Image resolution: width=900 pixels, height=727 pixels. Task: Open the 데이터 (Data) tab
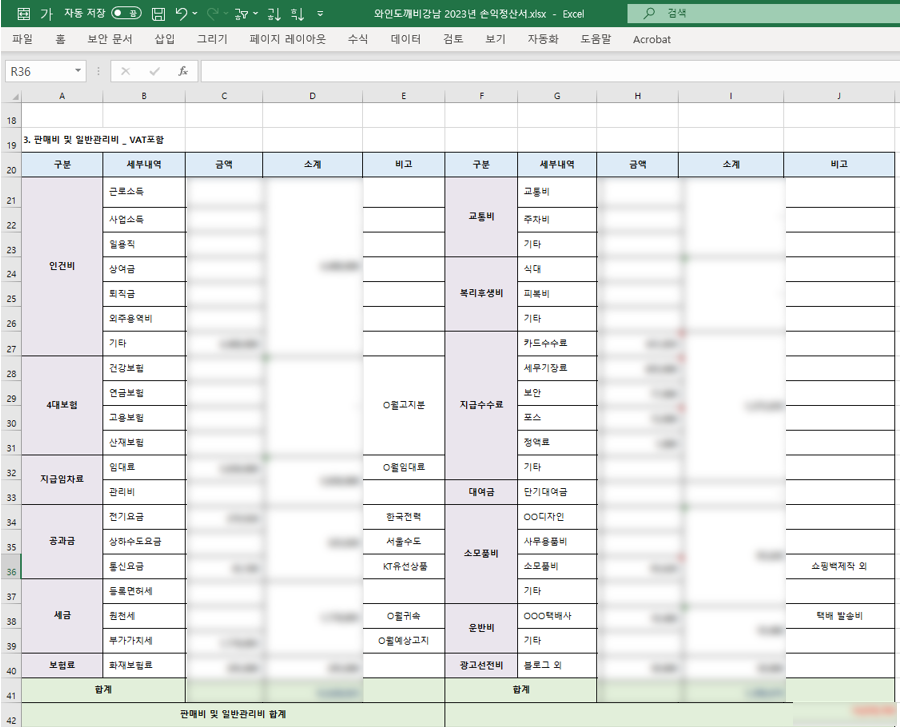coord(406,39)
